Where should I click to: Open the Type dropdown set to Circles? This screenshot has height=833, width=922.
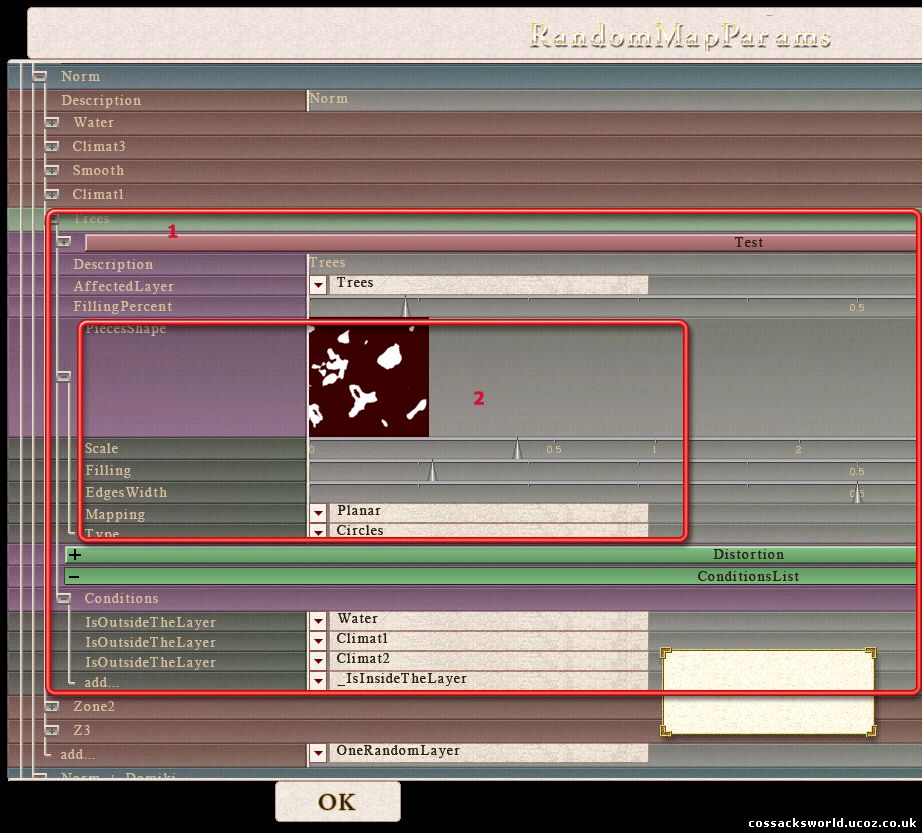[318, 531]
